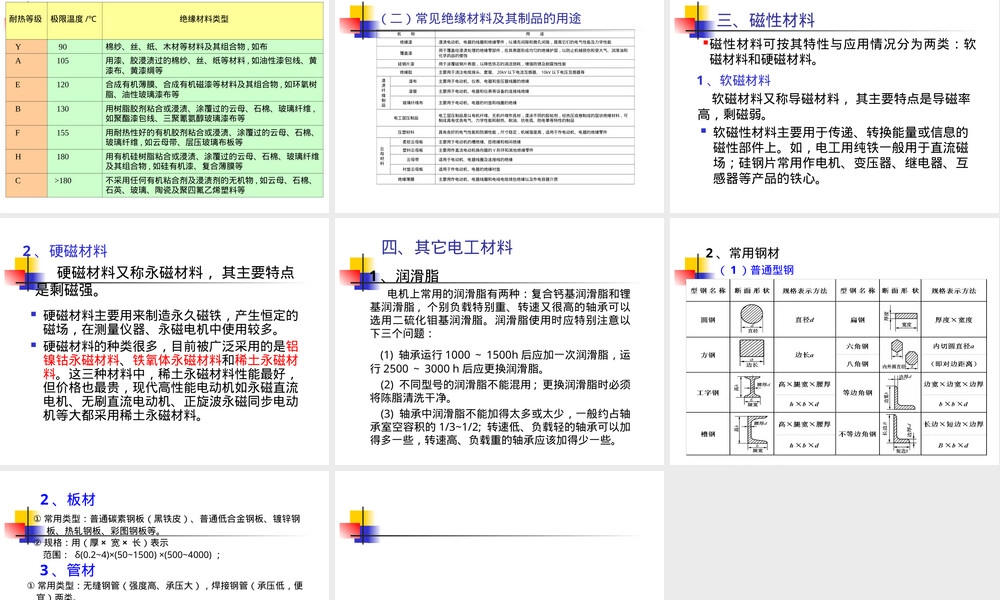
Task: Select the slide titled (二)常见绝缘材料及其制品的用途
Action: coord(499,106)
